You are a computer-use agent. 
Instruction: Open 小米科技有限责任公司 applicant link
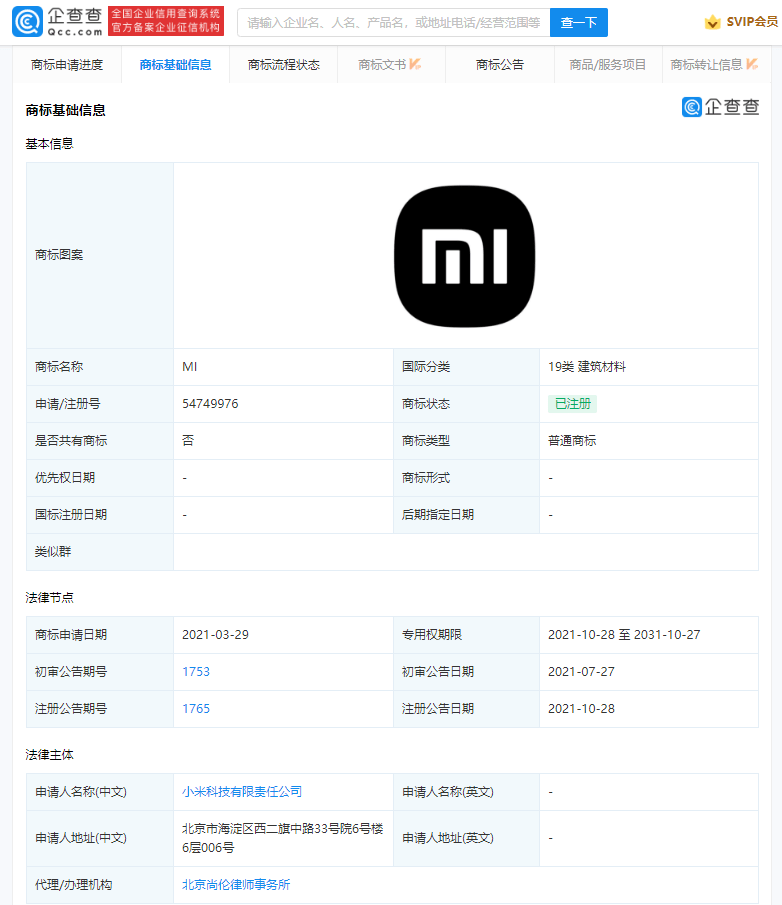(x=242, y=792)
